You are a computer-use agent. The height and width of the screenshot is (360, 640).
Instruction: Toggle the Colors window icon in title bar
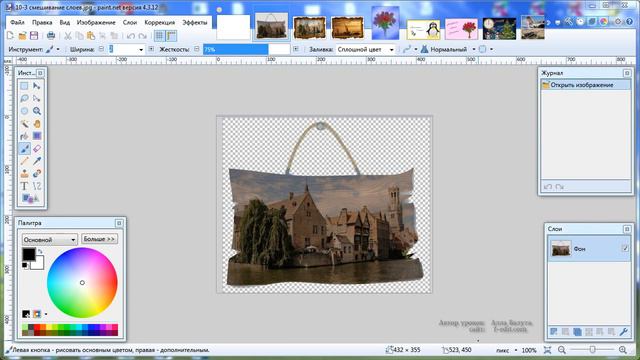[603, 22]
